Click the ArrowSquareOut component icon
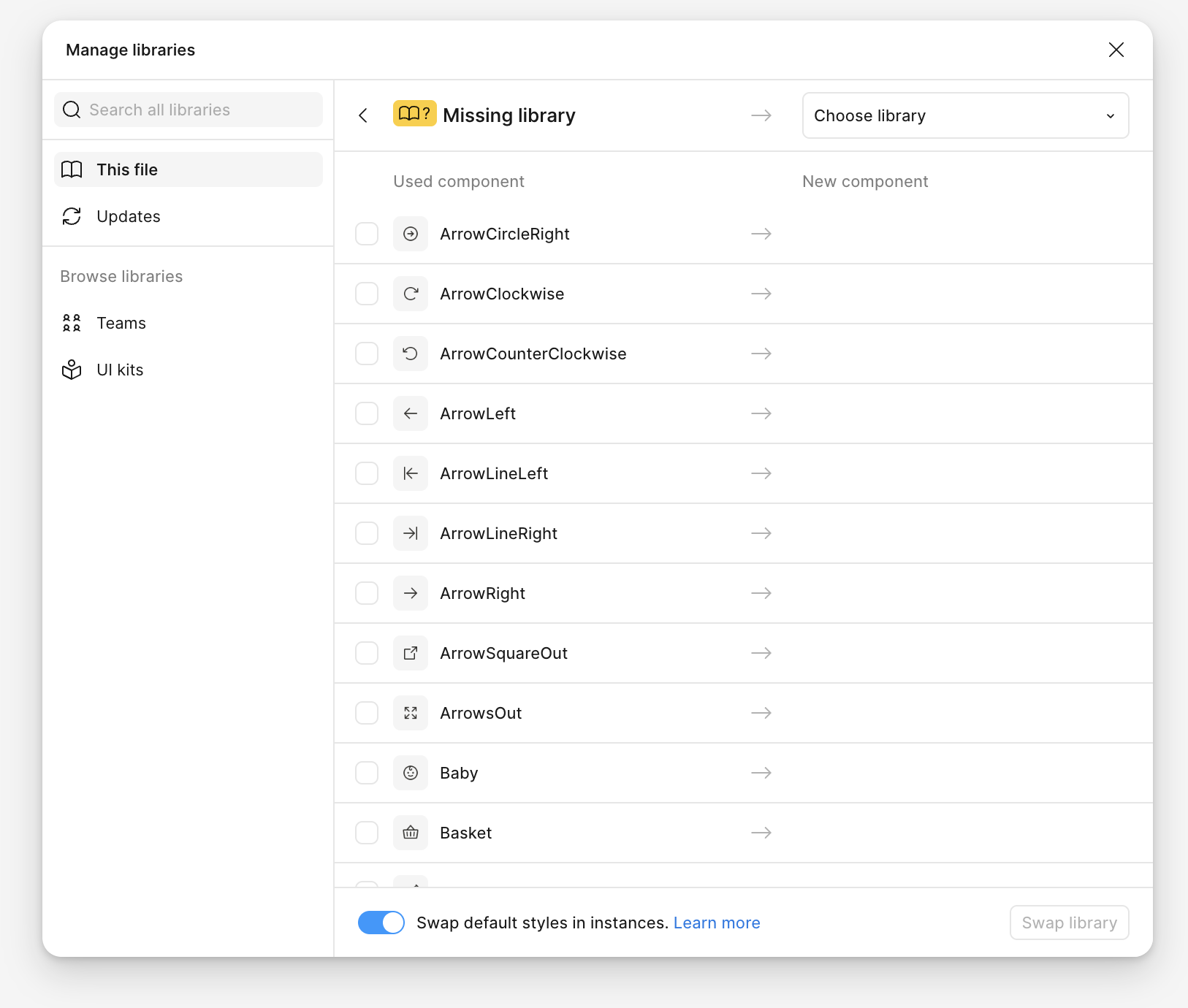This screenshot has width=1188, height=1008. click(x=411, y=653)
